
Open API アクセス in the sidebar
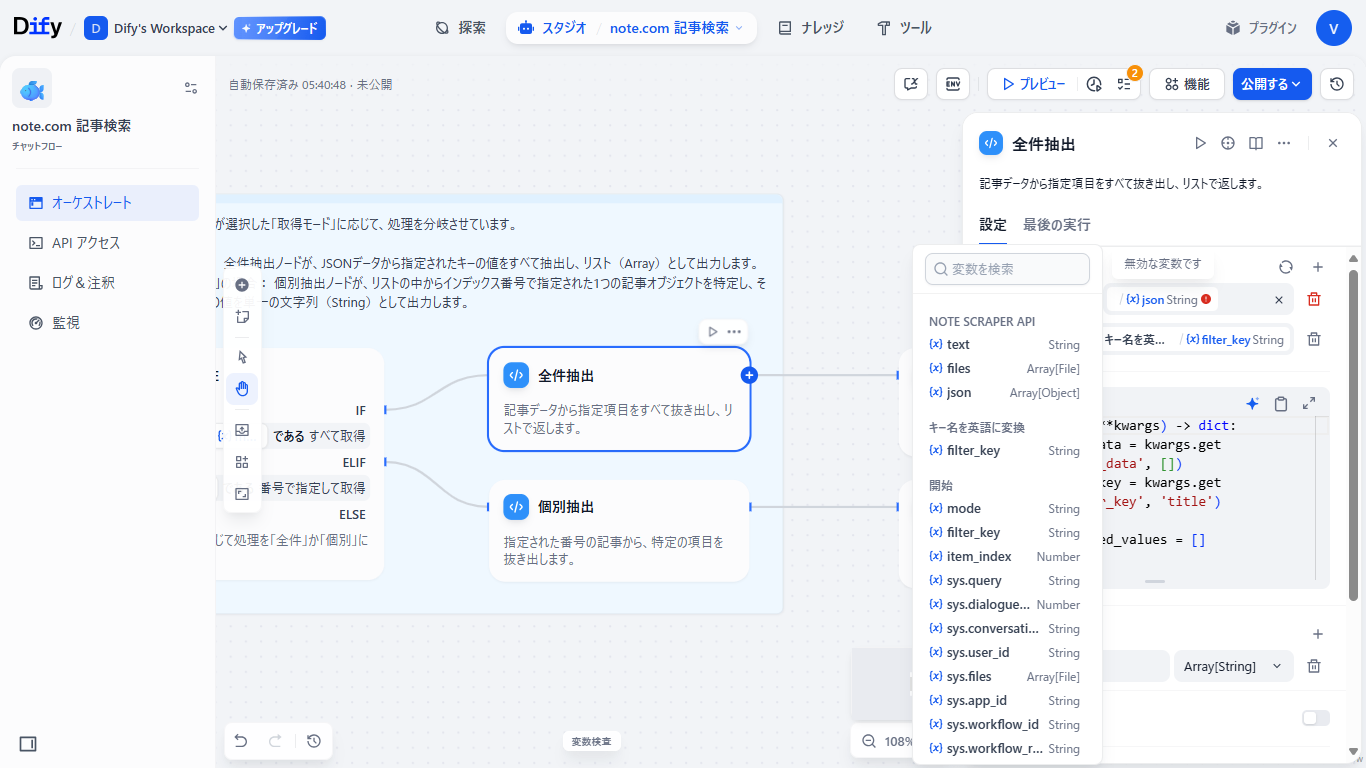tap(107, 243)
